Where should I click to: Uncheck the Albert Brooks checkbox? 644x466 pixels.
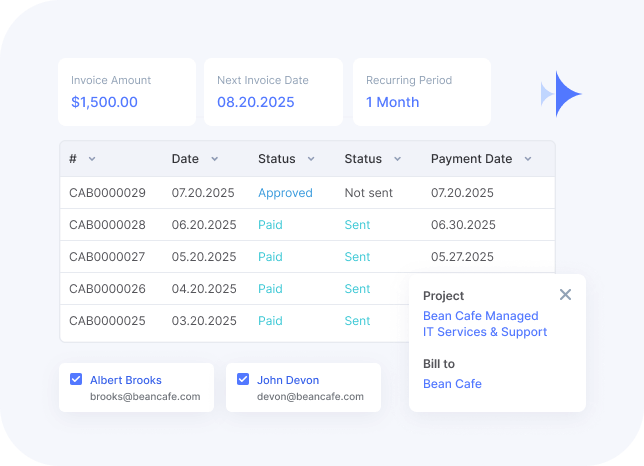click(76, 380)
